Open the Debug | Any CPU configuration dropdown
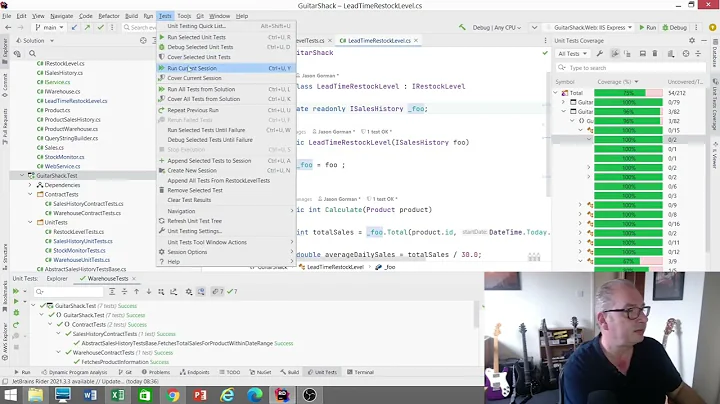 [x=497, y=28]
